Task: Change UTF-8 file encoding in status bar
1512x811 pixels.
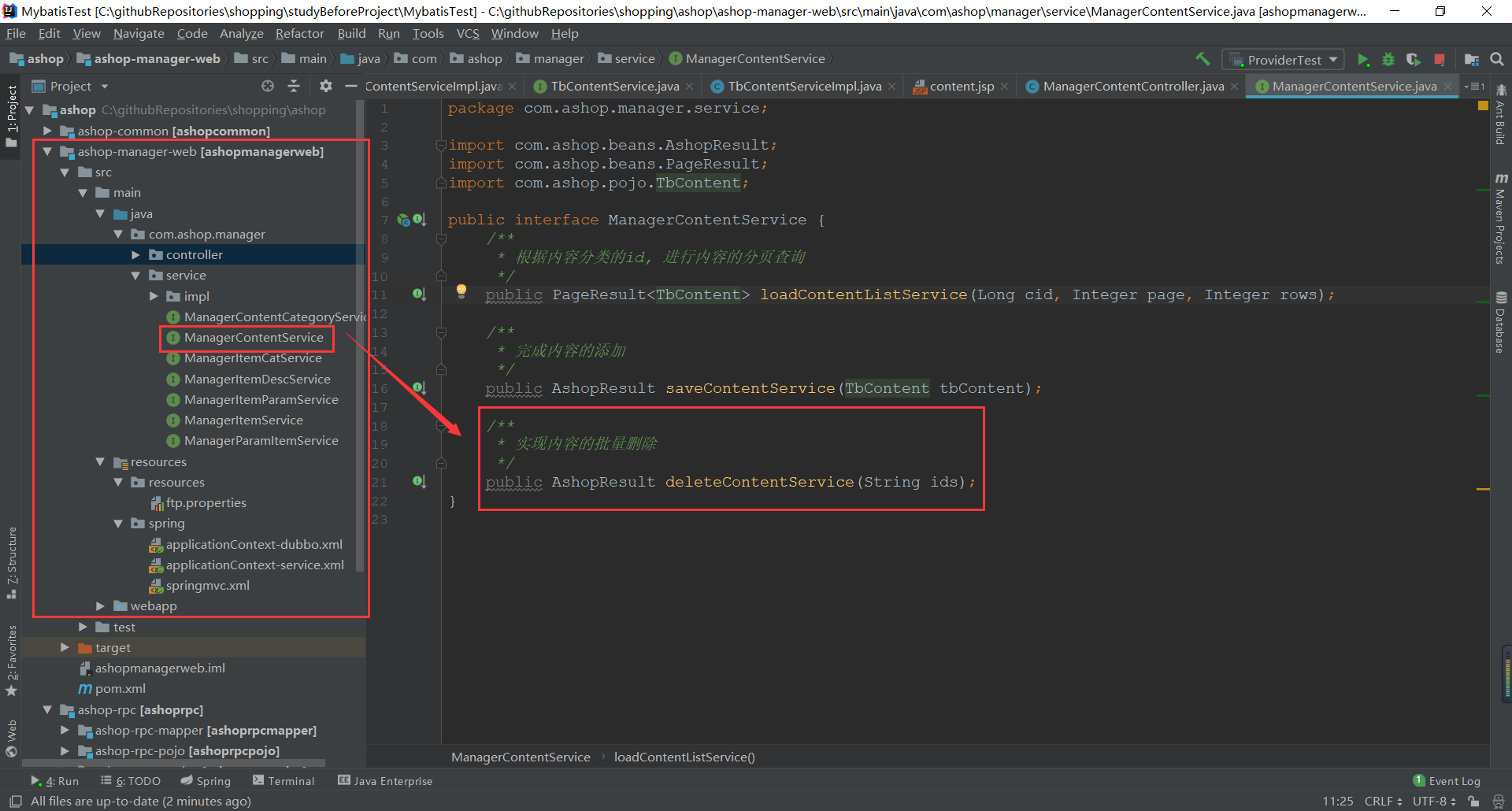Action: (1433, 802)
